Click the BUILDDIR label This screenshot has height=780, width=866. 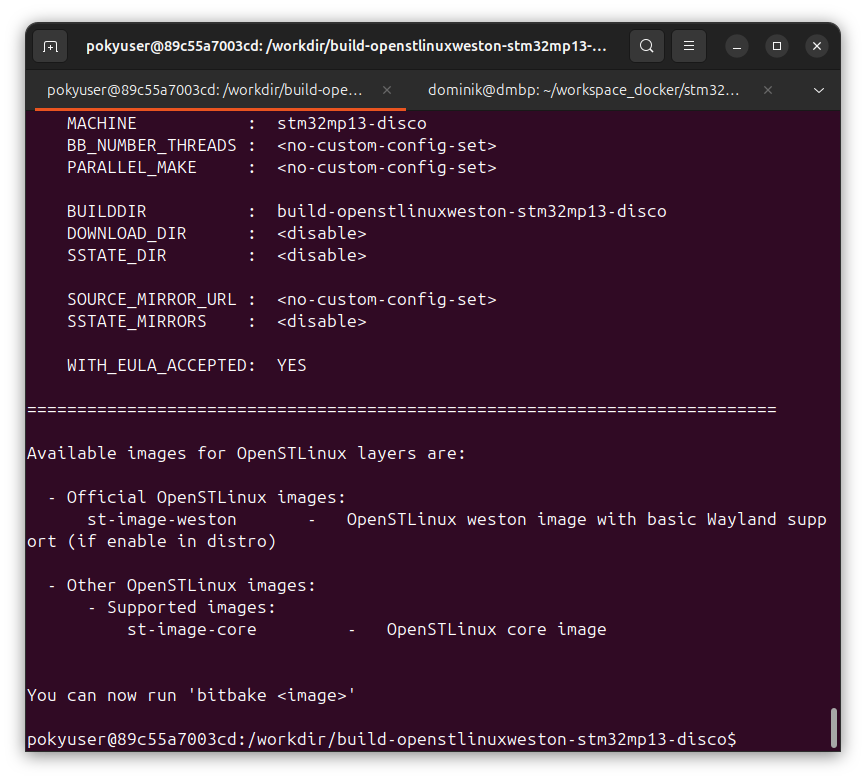pos(107,212)
